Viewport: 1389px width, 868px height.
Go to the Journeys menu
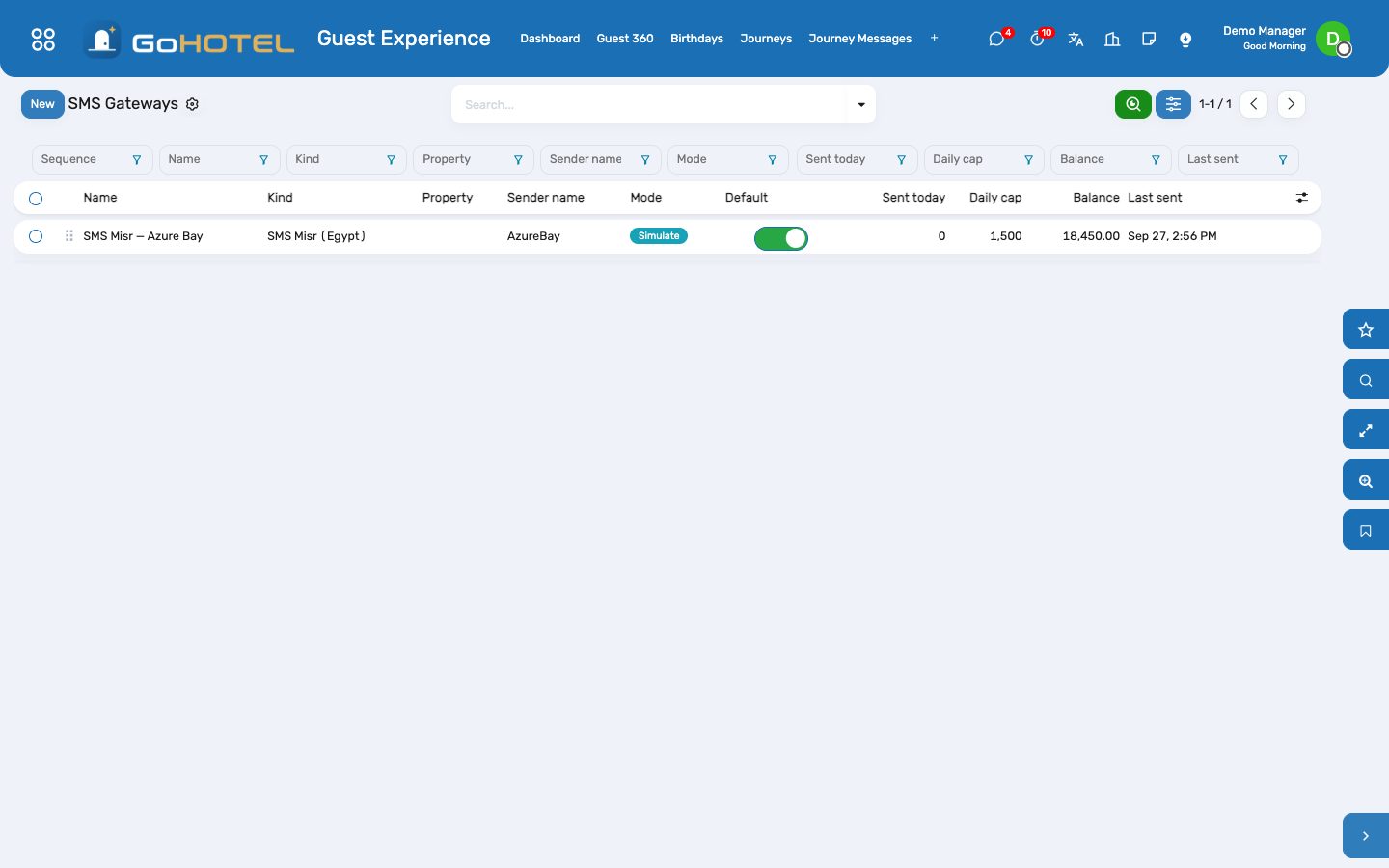point(766,39)
